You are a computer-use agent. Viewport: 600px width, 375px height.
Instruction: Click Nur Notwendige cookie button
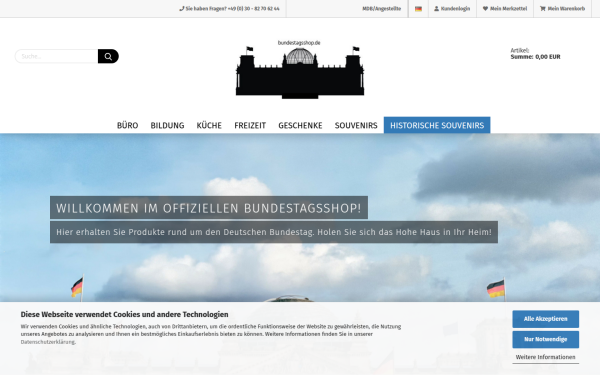(x=545, y=339)
